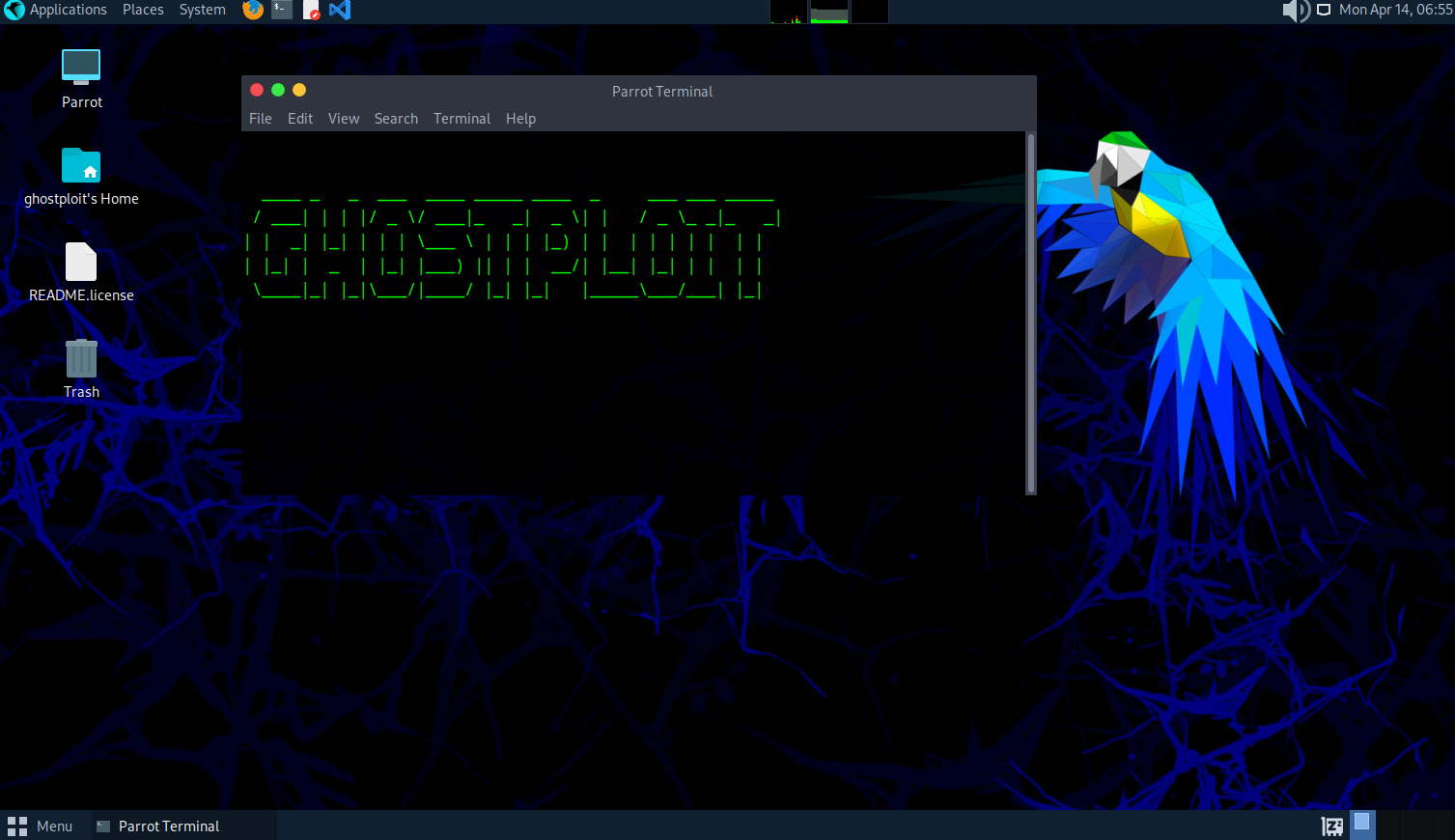Open the Search menu in Parrot Terminal
1455x840 pixels.
396,119
